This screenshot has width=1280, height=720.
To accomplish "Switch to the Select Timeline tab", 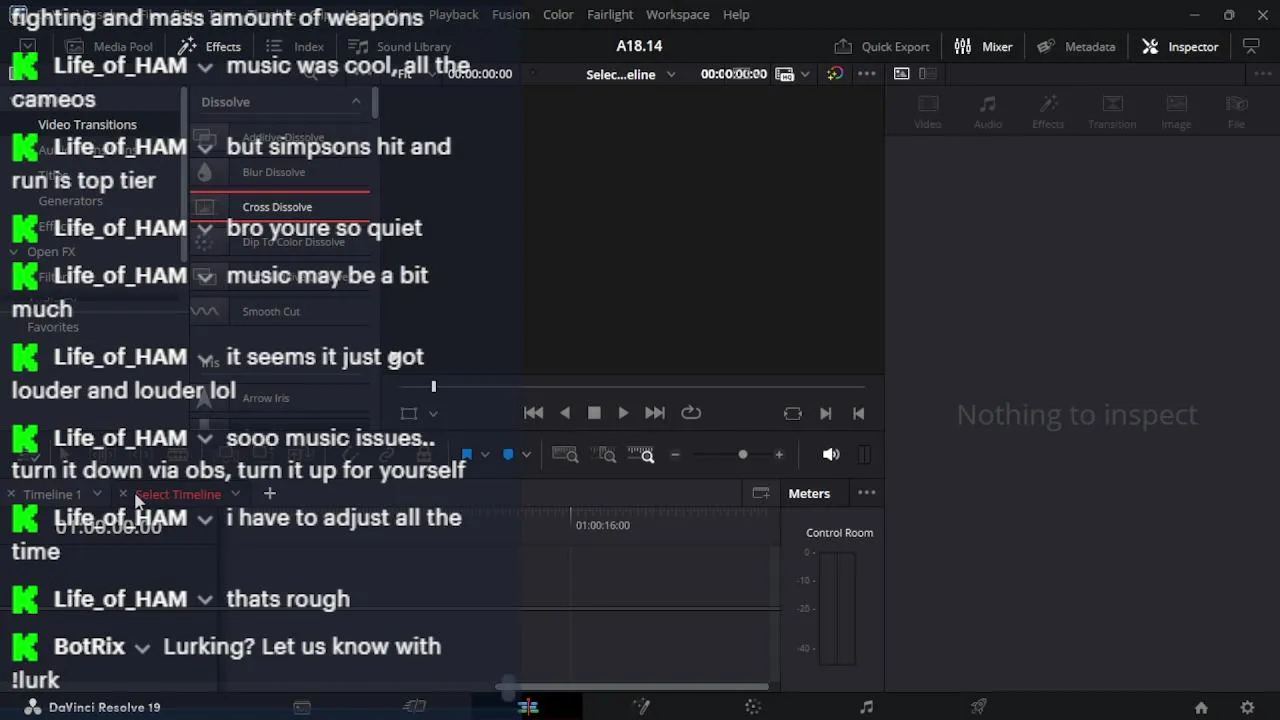I will click(178, 494).
